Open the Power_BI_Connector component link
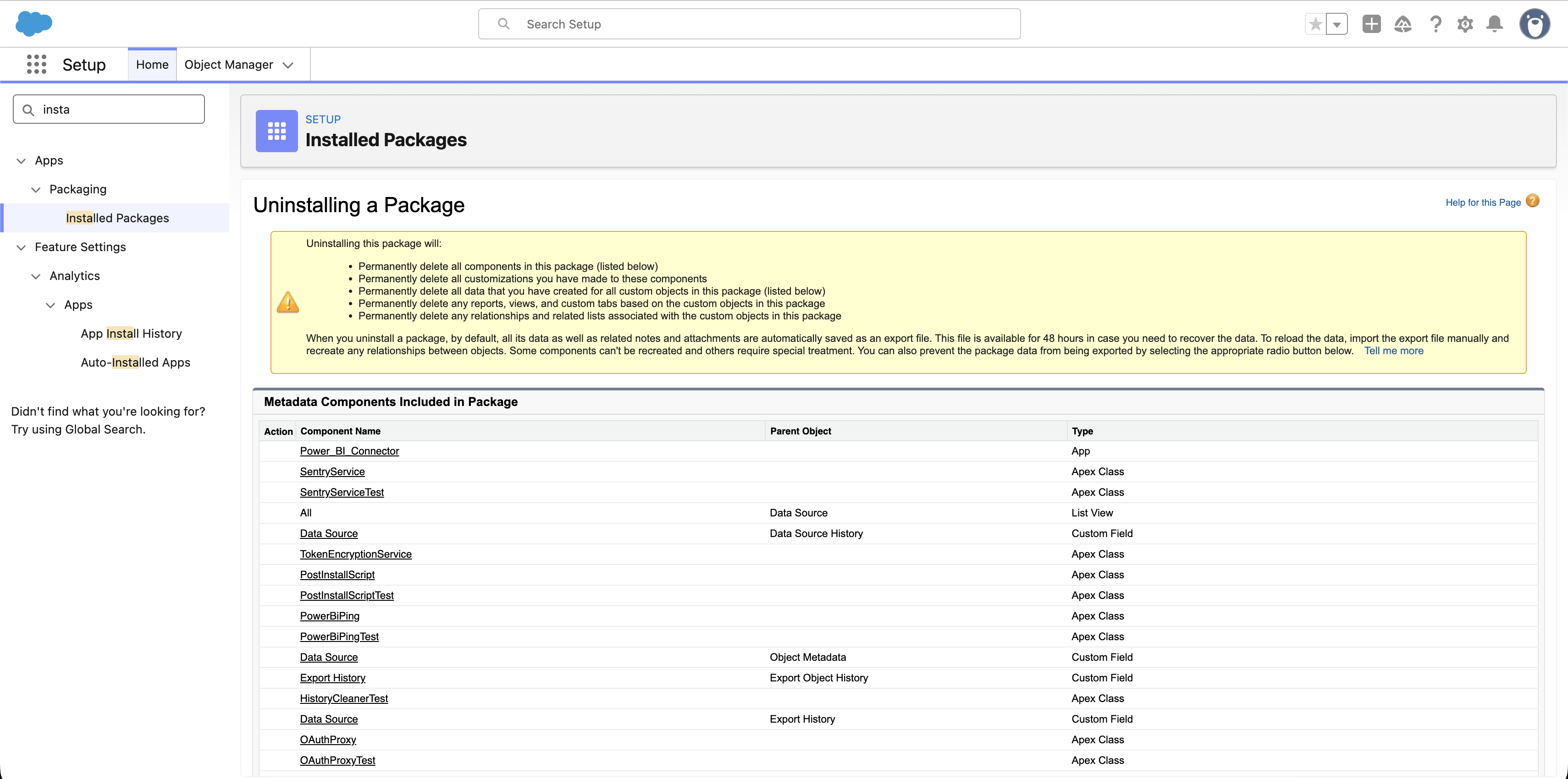Image resolution: width=1568 pixels, height=779 pixels. [x=349, y=451]
